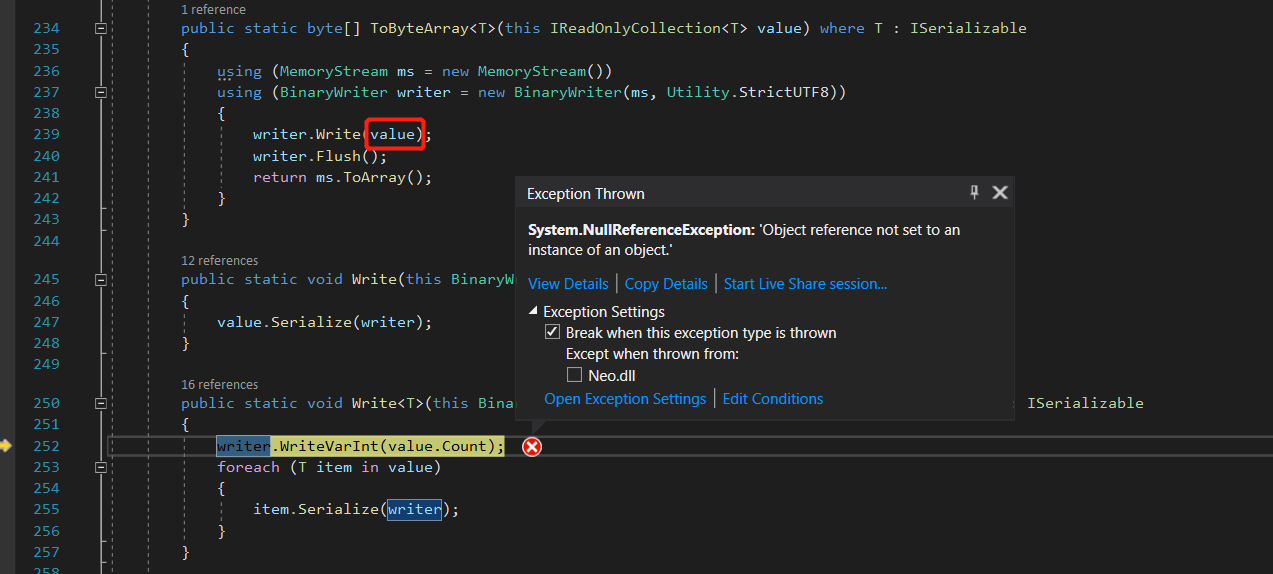Open Exception Settings link
The image size is (1273, 574).
click(625, 399)
